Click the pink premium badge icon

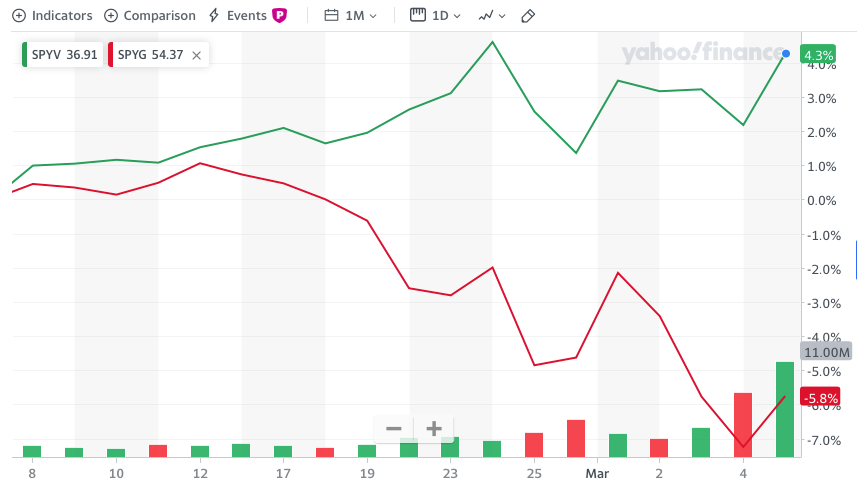point(280,16)
